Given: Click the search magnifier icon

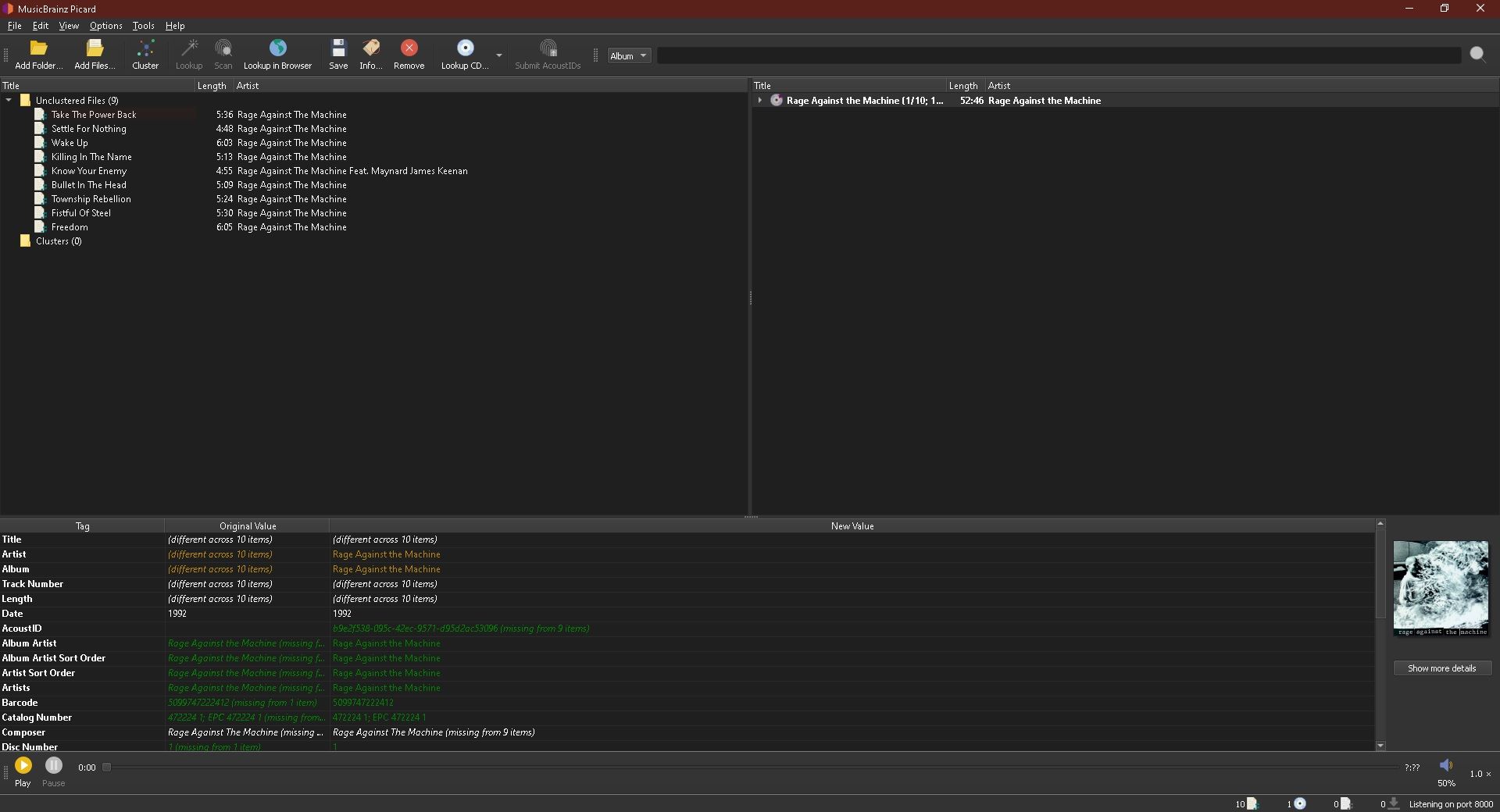Looking at the screenshot, I should [x=1477, y=54].
